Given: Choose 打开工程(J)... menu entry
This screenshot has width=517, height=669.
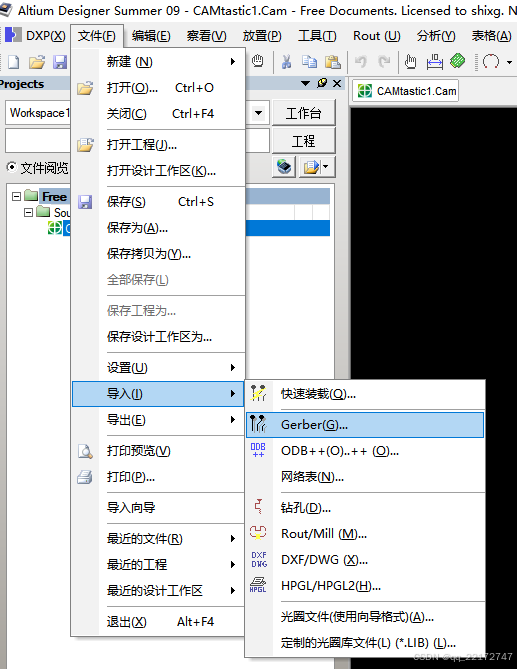Looking at the screenshot, I should (x=158, y=145).
